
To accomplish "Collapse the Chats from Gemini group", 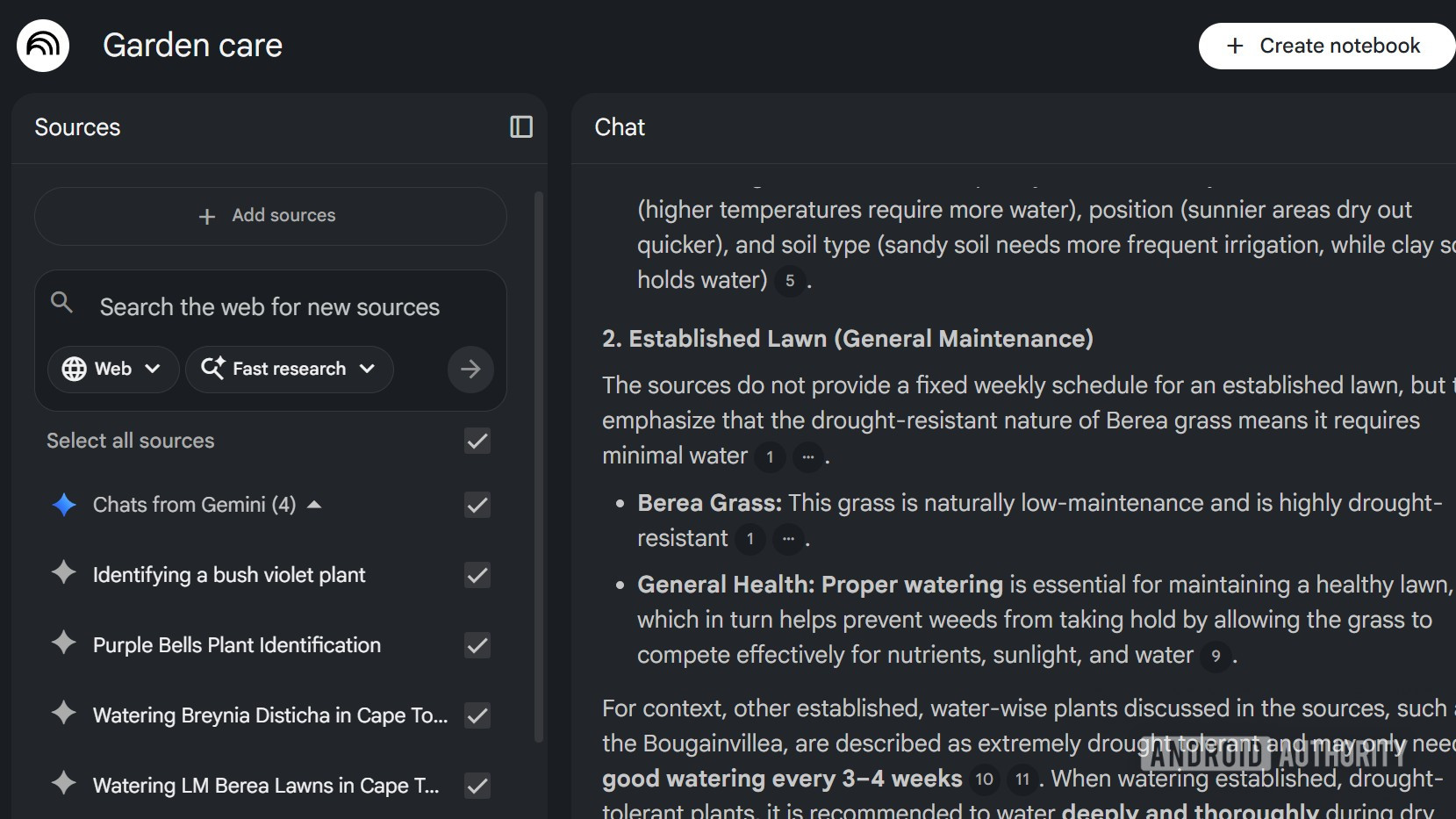I will tap(316, 505).
